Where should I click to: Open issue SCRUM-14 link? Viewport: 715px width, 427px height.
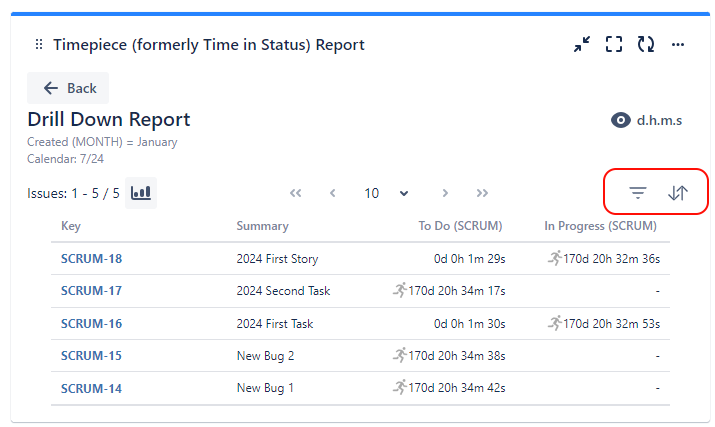click(91, 388)
